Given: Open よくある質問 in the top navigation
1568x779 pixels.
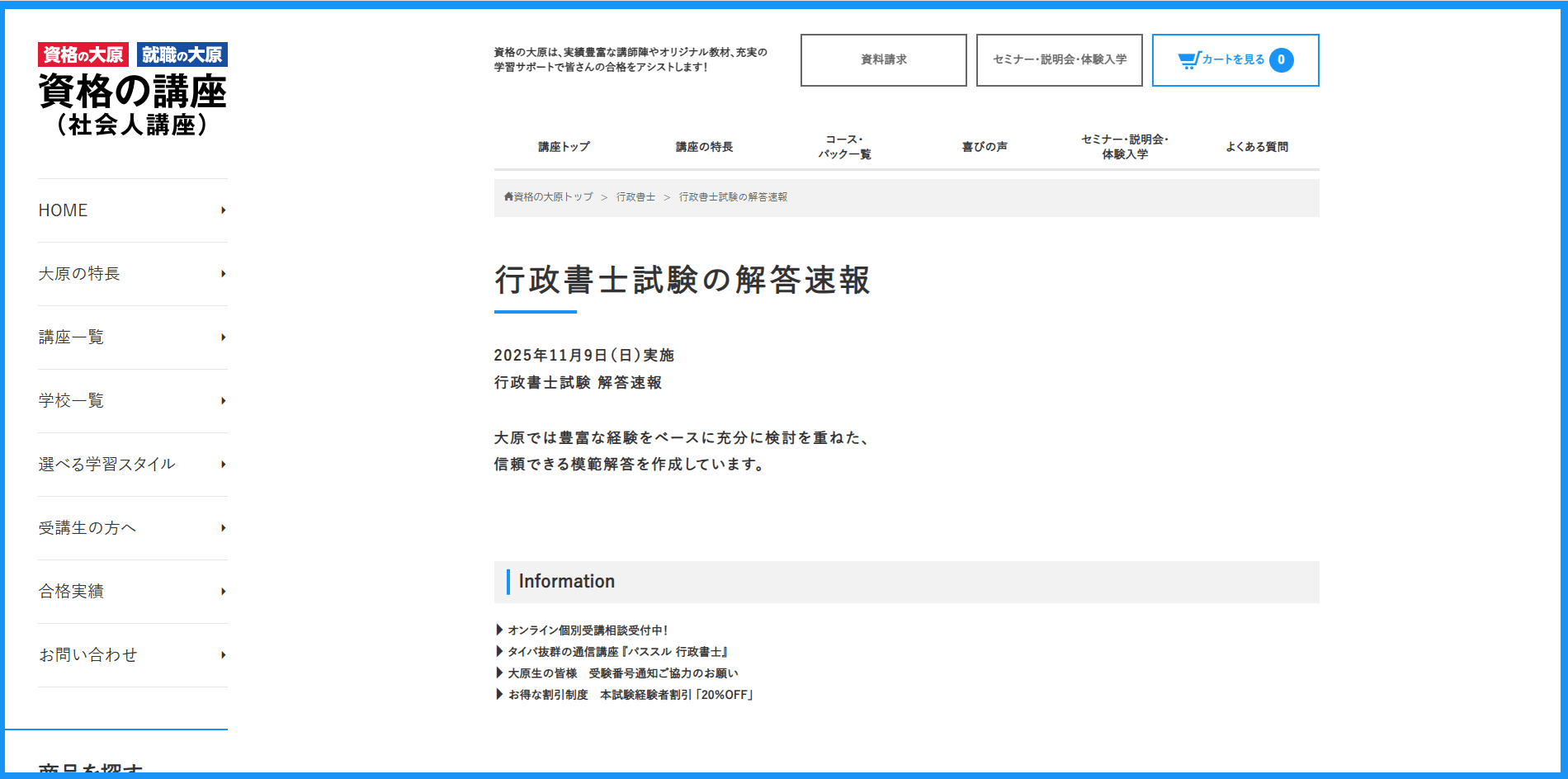Looking at the screenshot, I should pyautogui.click(x=1256, y=147).
